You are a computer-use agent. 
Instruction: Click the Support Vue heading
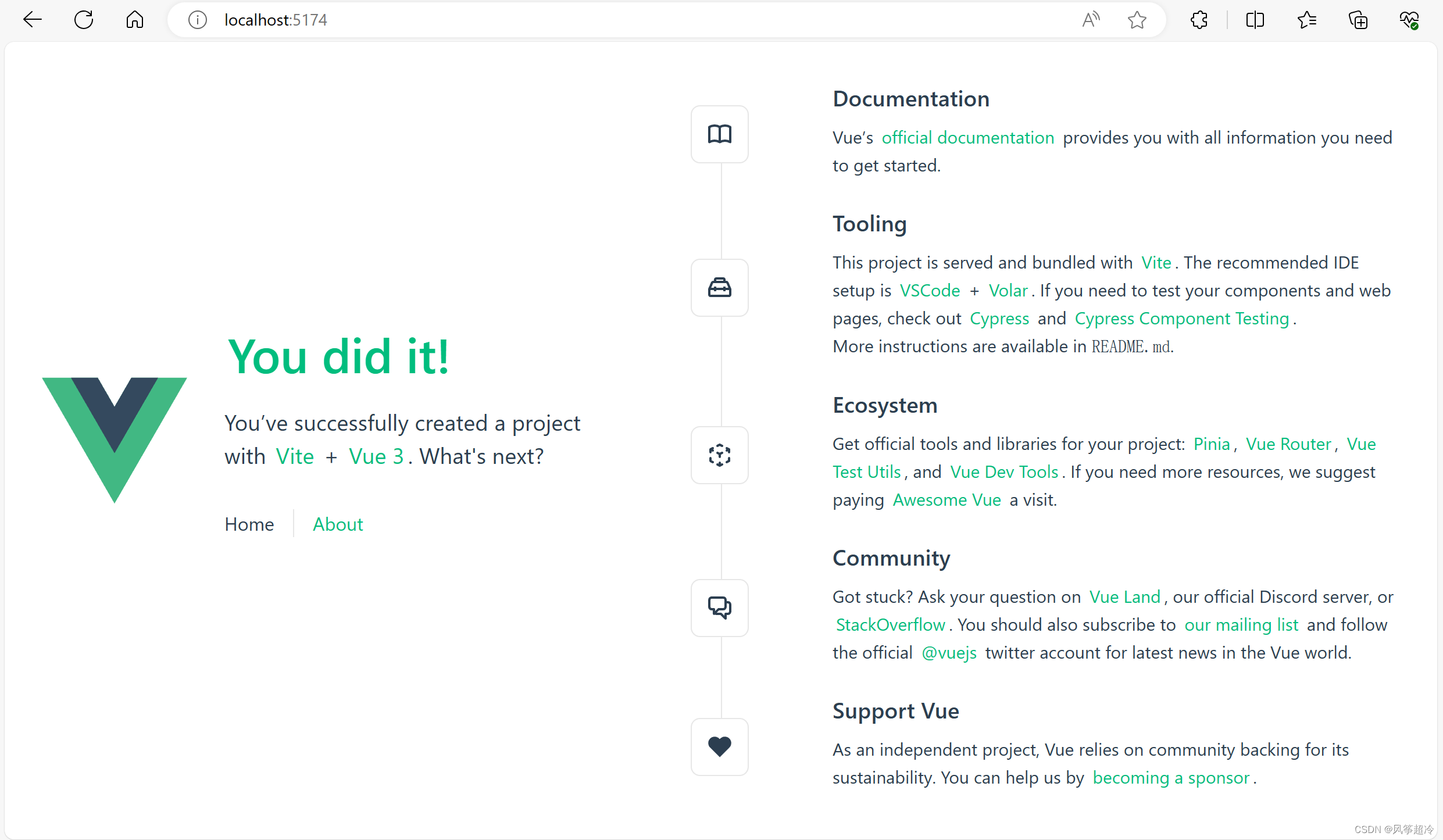896,711
